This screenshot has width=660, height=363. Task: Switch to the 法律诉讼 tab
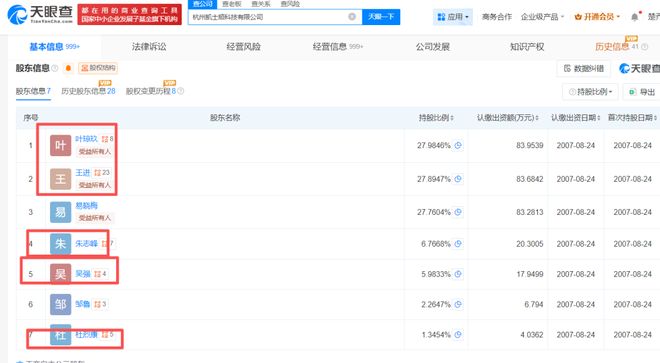pos(149,47)
